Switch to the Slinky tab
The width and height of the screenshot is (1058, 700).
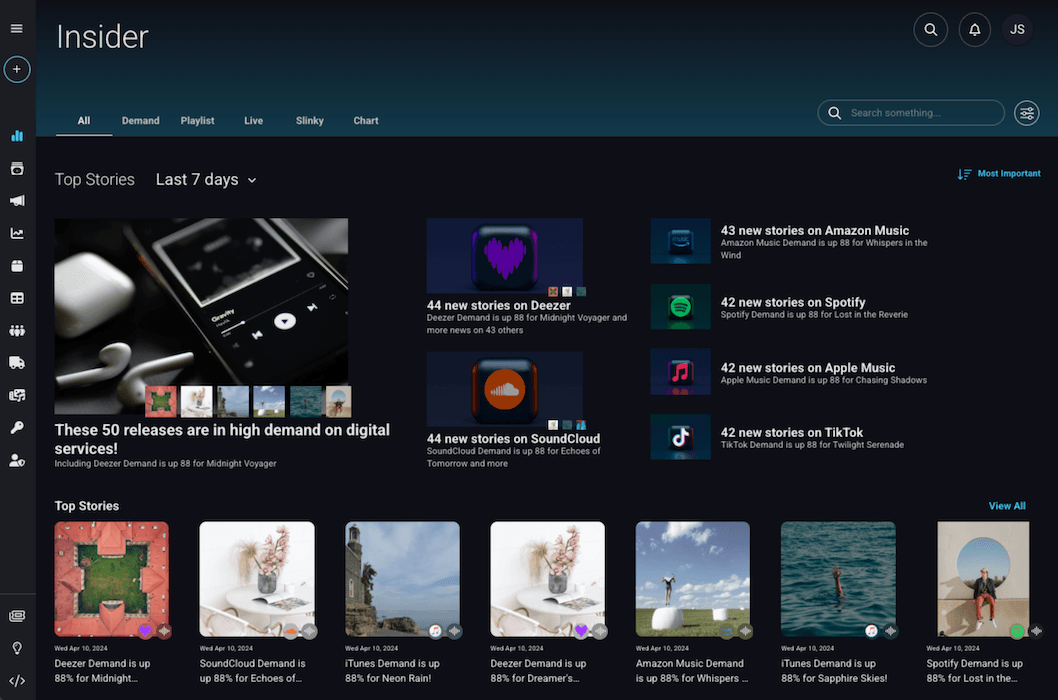[310, 120]
